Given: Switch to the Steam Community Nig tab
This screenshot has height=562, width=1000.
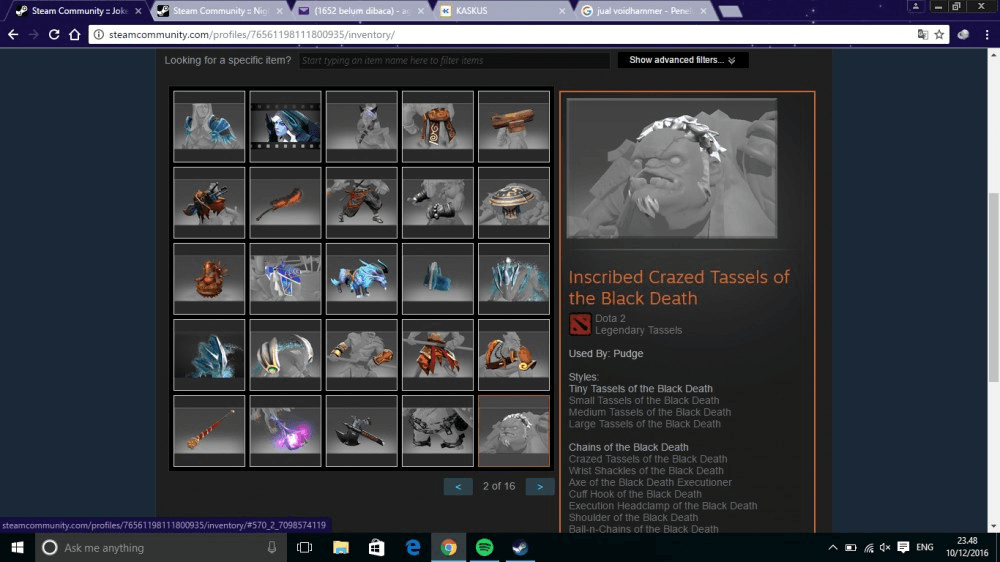Looking at the screenshot, I should point(220,11).
